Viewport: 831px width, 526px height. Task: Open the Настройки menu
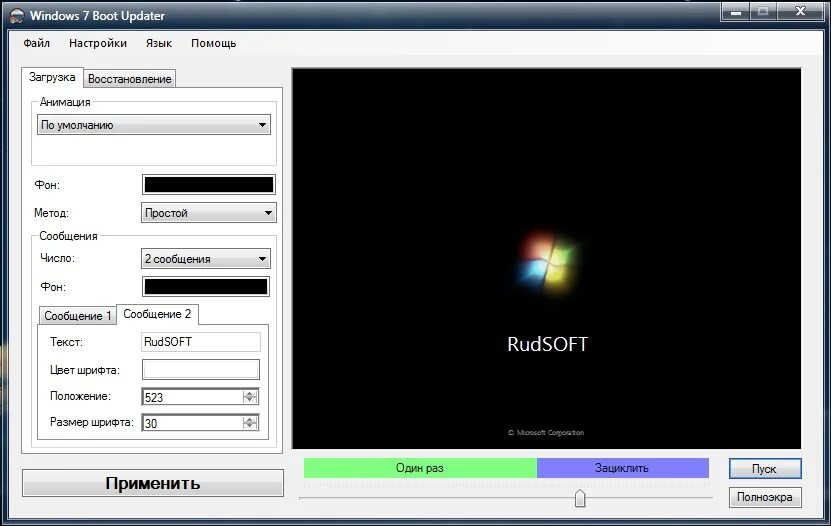(98, 43)
